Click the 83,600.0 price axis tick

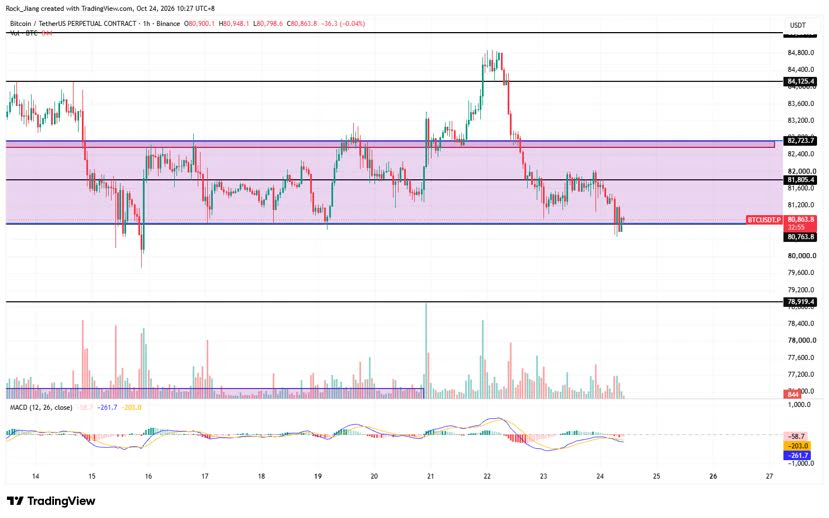click(x=801, y=104)
